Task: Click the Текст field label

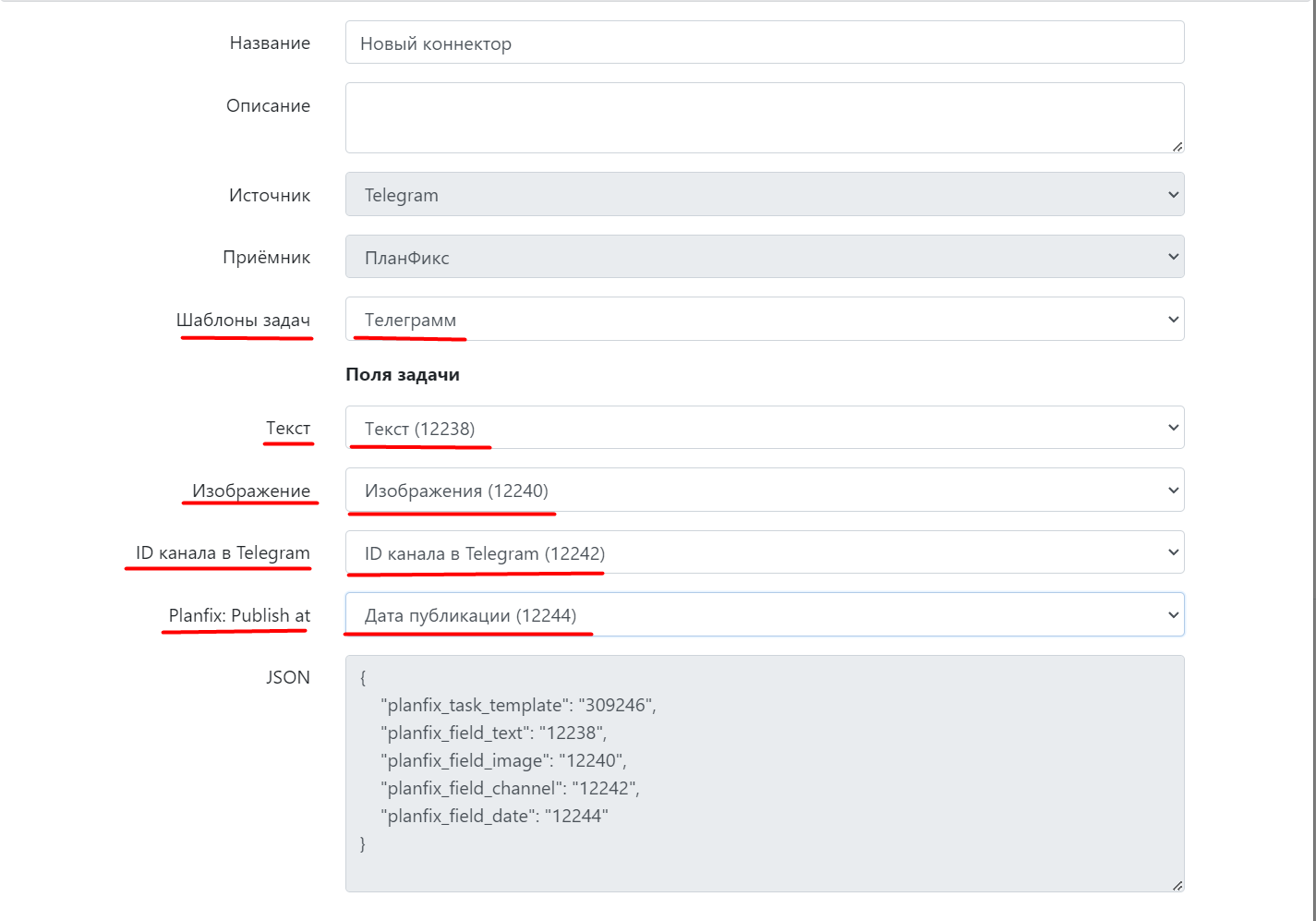Action: click(x=288, y=428)
